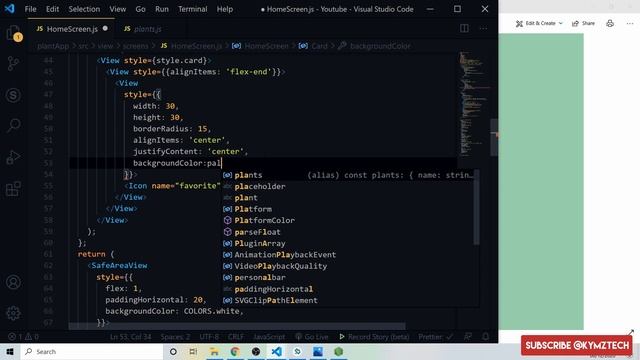Screen dimensions: 640x360
Task: Open the Selection menu
Action: pyautogui.click(x=84, y=9)
